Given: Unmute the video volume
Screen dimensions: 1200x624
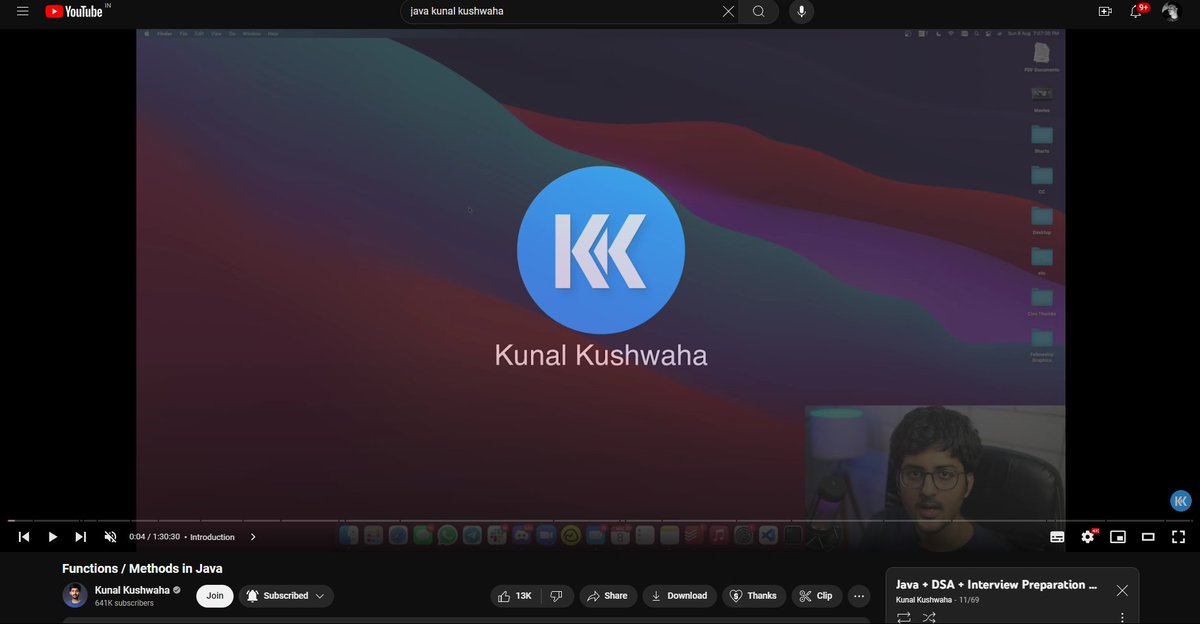Looking at the screenshot, I should click(x=110, y=537).
